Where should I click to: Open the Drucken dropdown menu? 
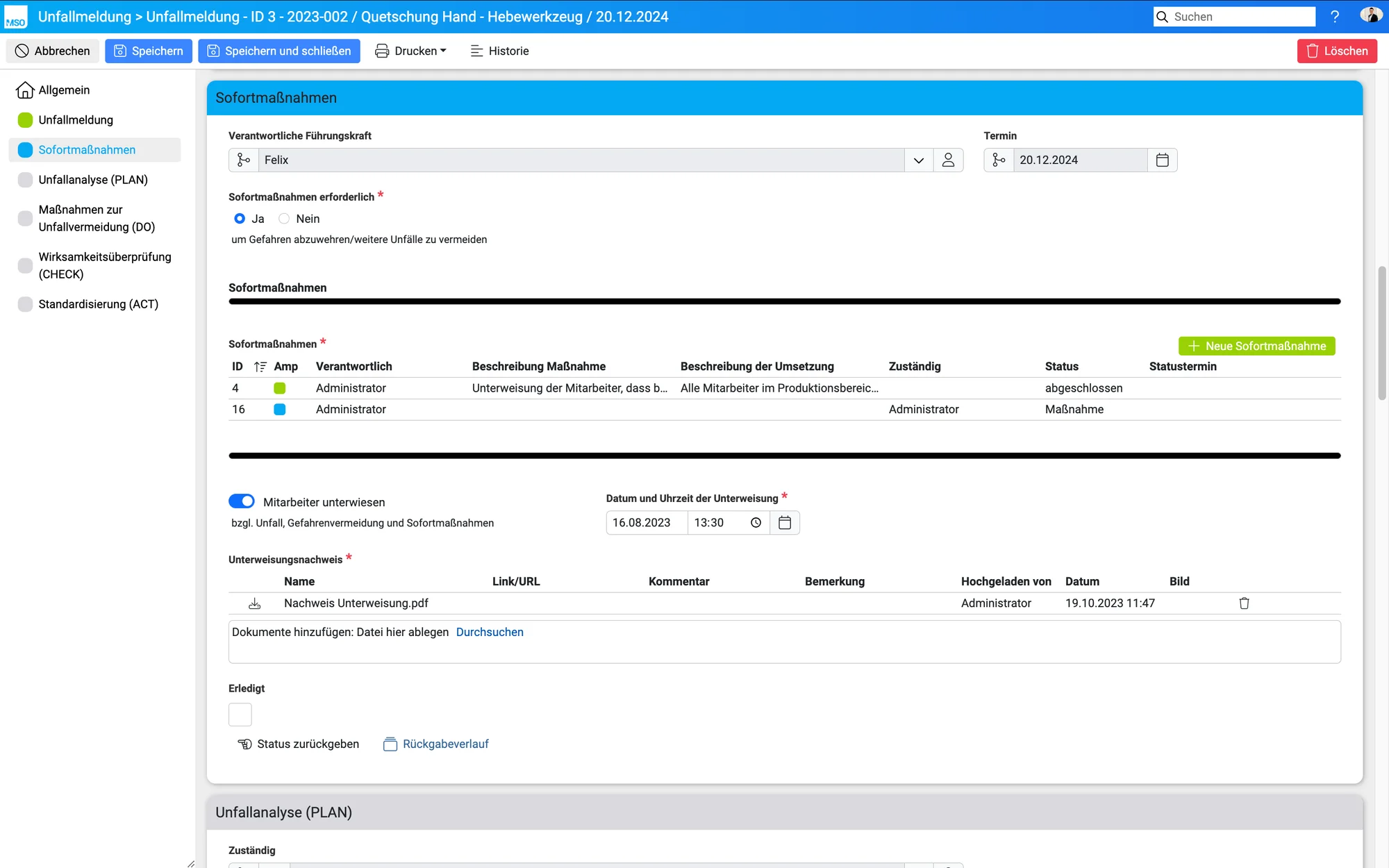pyautogui.click(x=411, y=51)
